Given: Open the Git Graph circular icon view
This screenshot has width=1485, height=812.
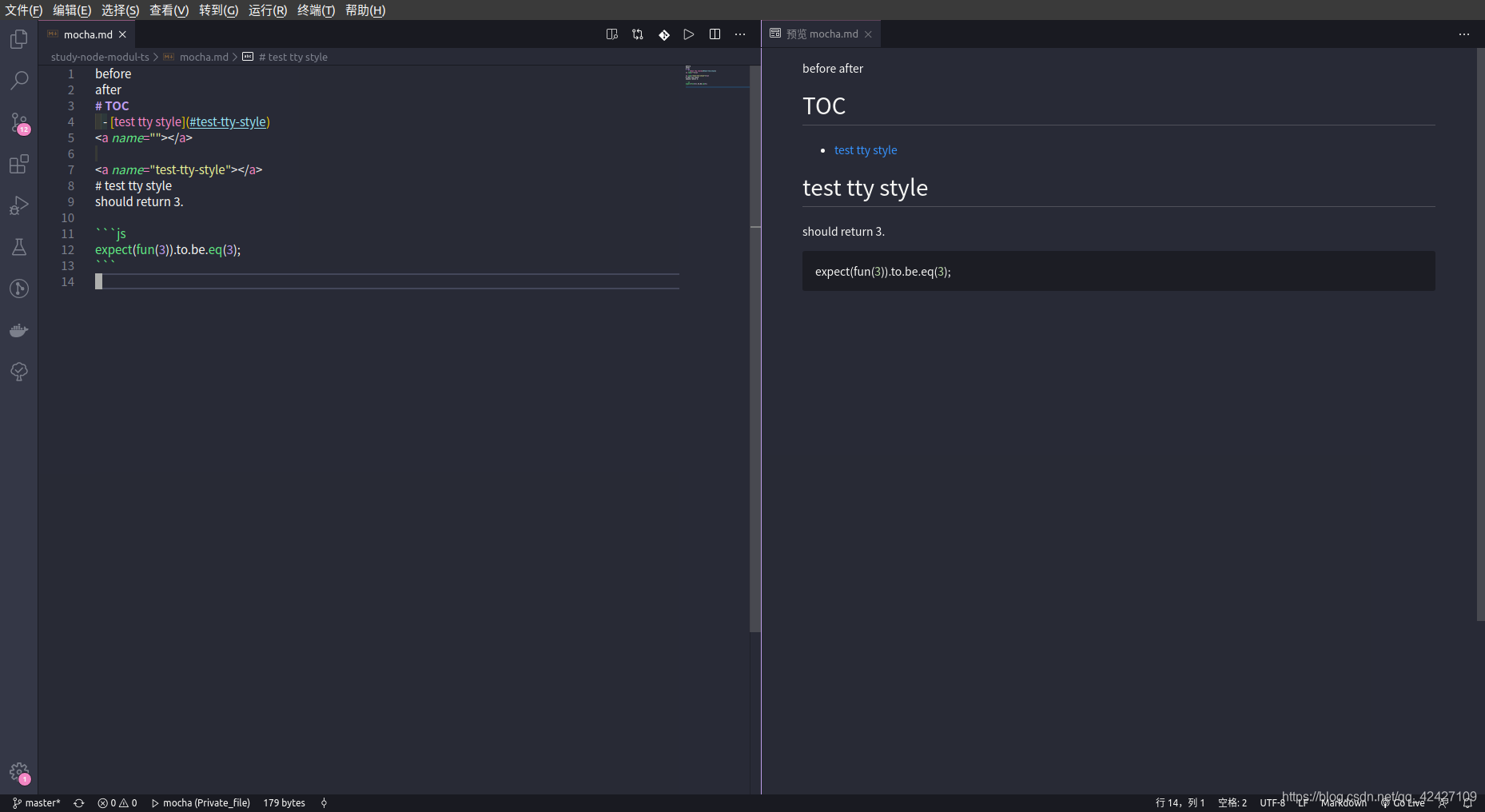Looking at the screenshot, I should 19,289.
